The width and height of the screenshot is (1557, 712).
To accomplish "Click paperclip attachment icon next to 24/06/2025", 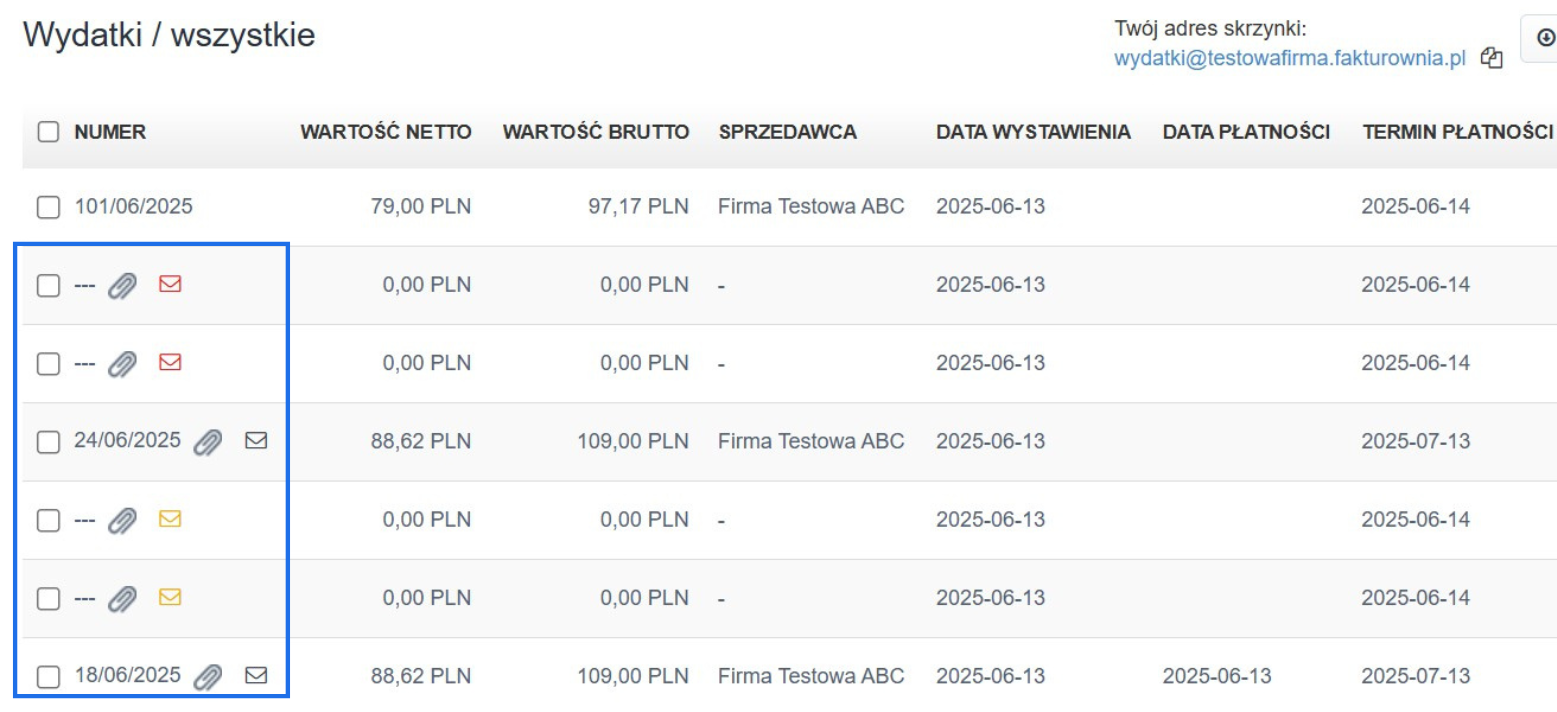I will tap(207, 441).
